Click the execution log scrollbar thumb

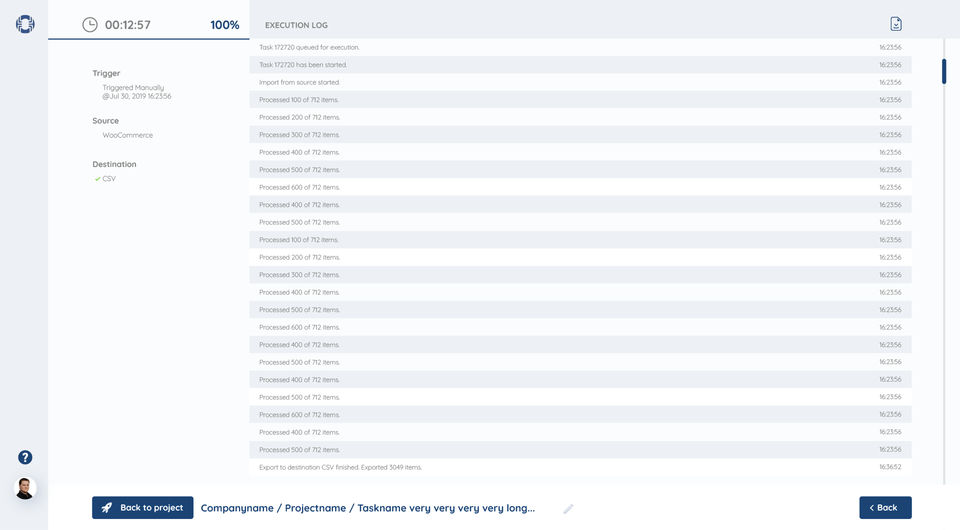coord(944,71)
